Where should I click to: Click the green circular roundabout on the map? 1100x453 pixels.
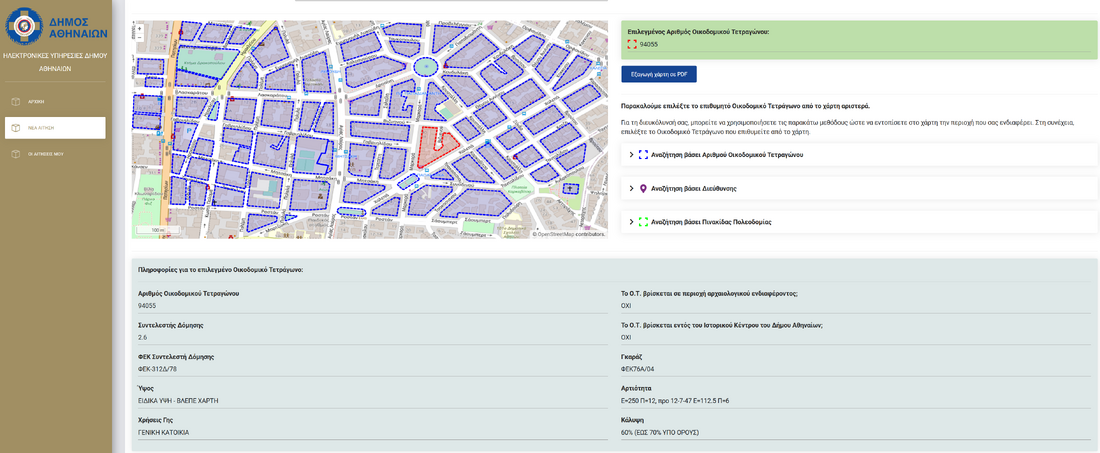pos(427,67)
